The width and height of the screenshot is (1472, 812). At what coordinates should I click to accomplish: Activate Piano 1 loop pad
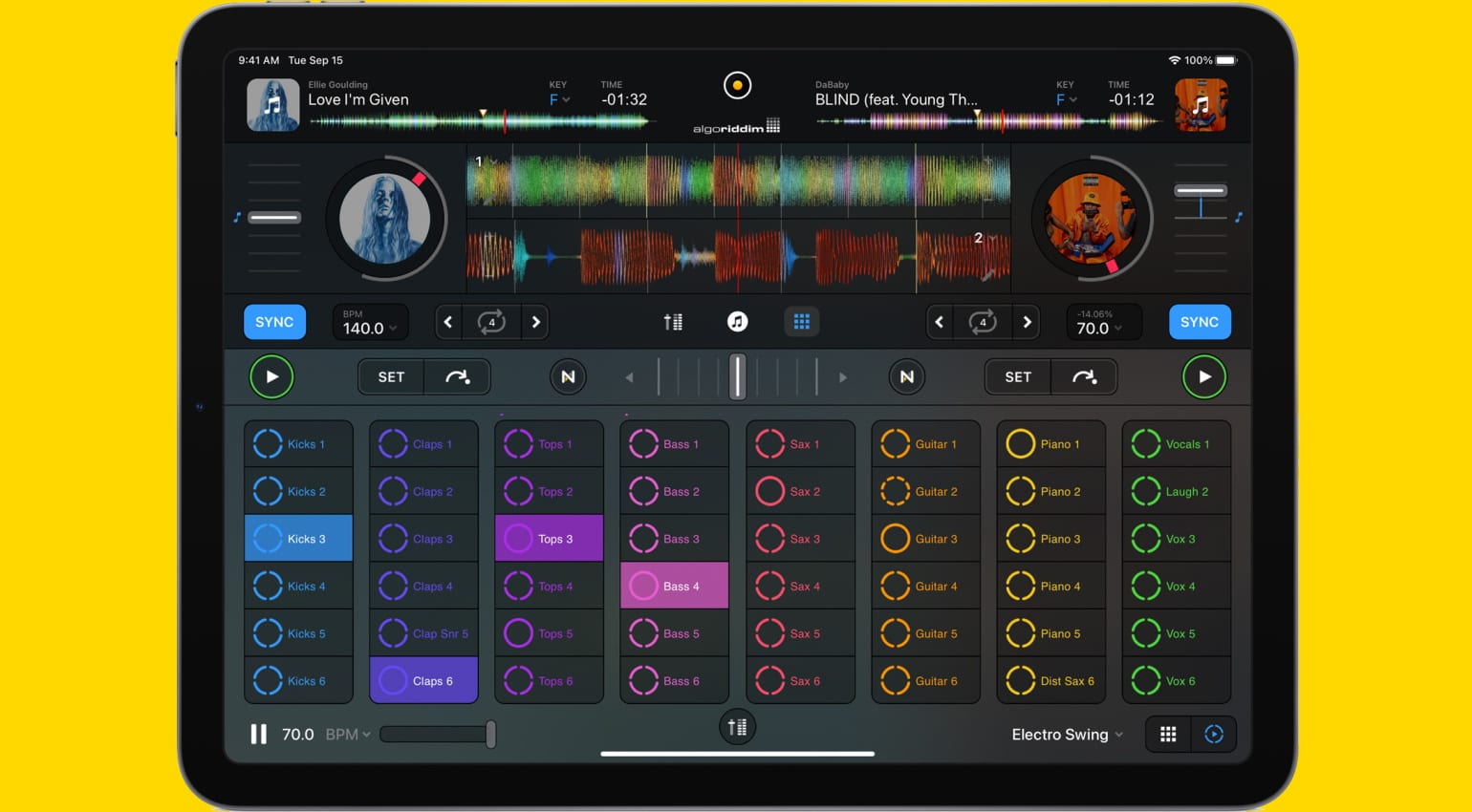(x=1050, y=444)
